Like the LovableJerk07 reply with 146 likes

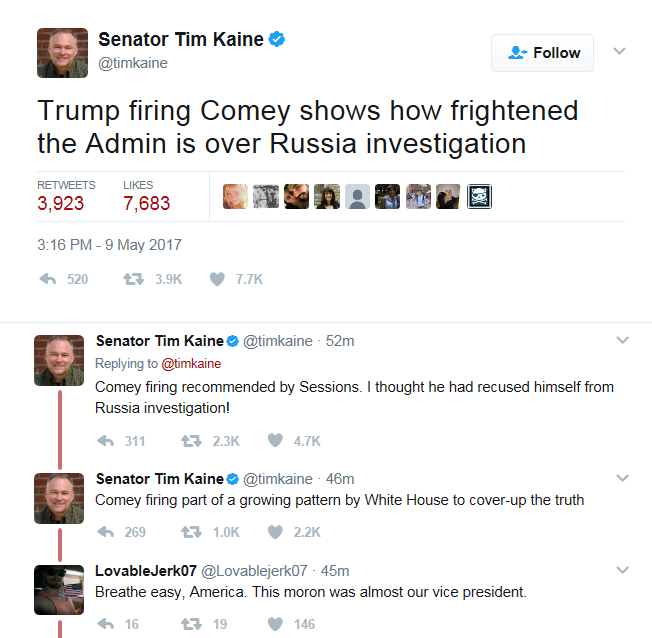275,623
